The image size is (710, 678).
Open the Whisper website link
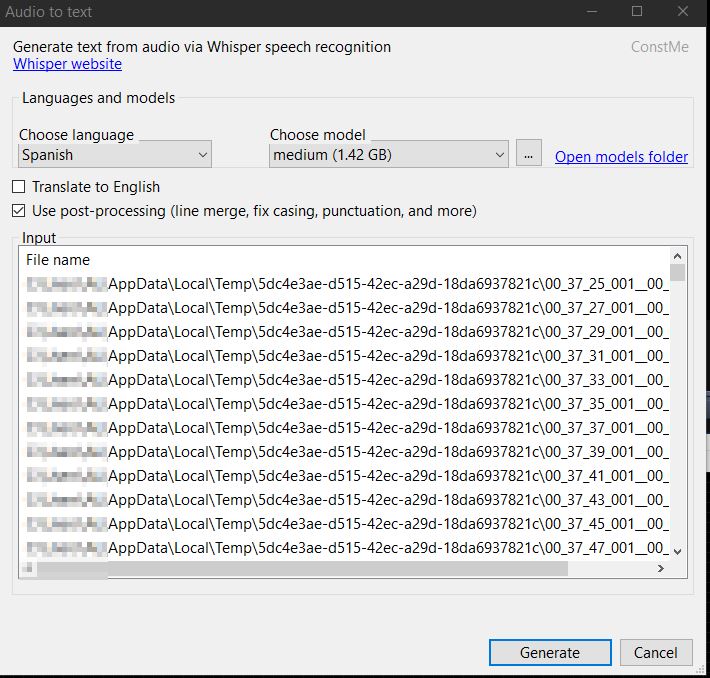point(67,64)
